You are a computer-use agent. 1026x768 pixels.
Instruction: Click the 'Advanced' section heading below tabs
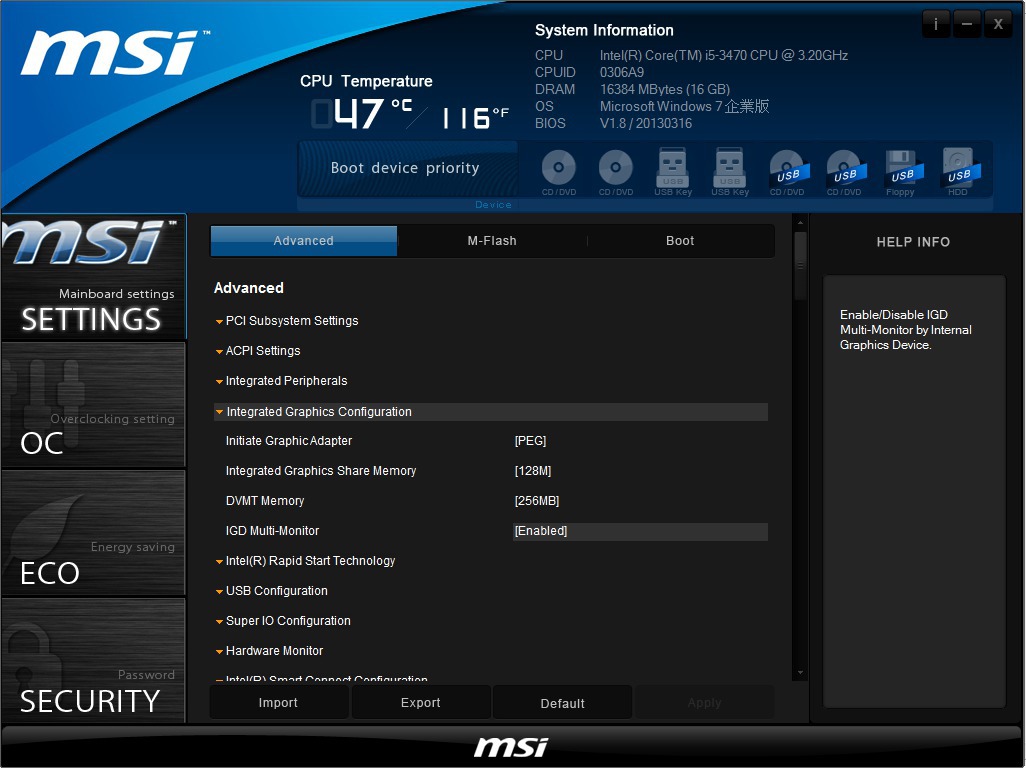coord(249,288)
